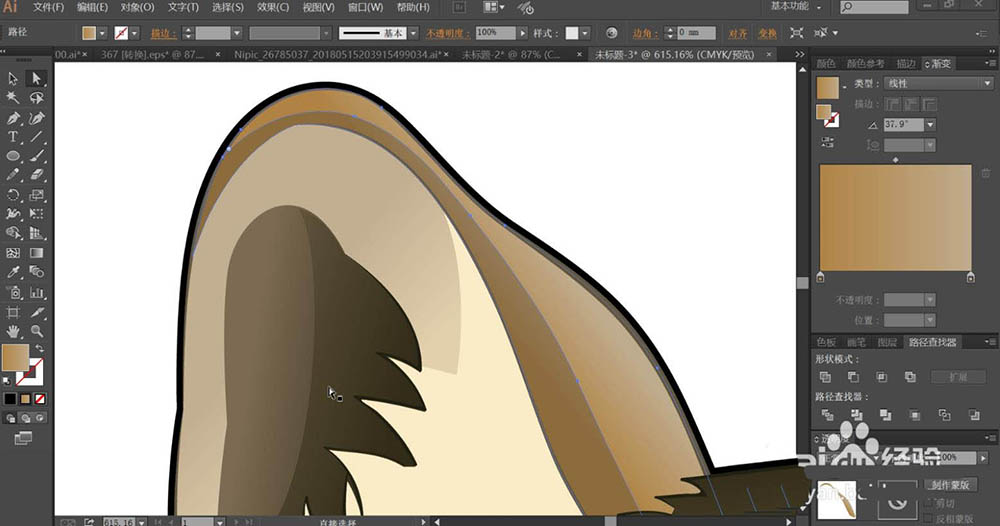Viewport: 1000px width, 526px height.
Task: Open stroke weight dropdown in control bar
Action: 237,33
